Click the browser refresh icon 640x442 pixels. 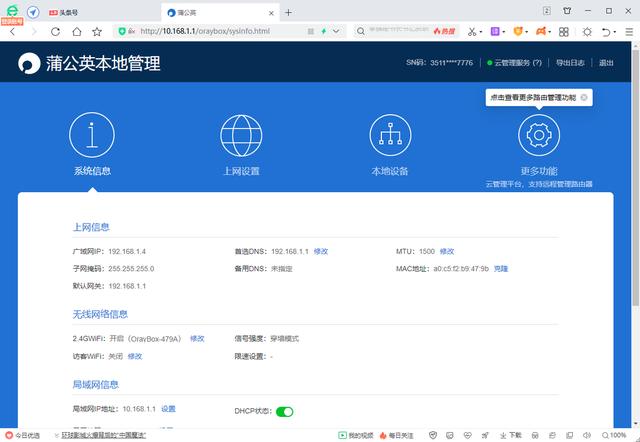pos(55,31)
